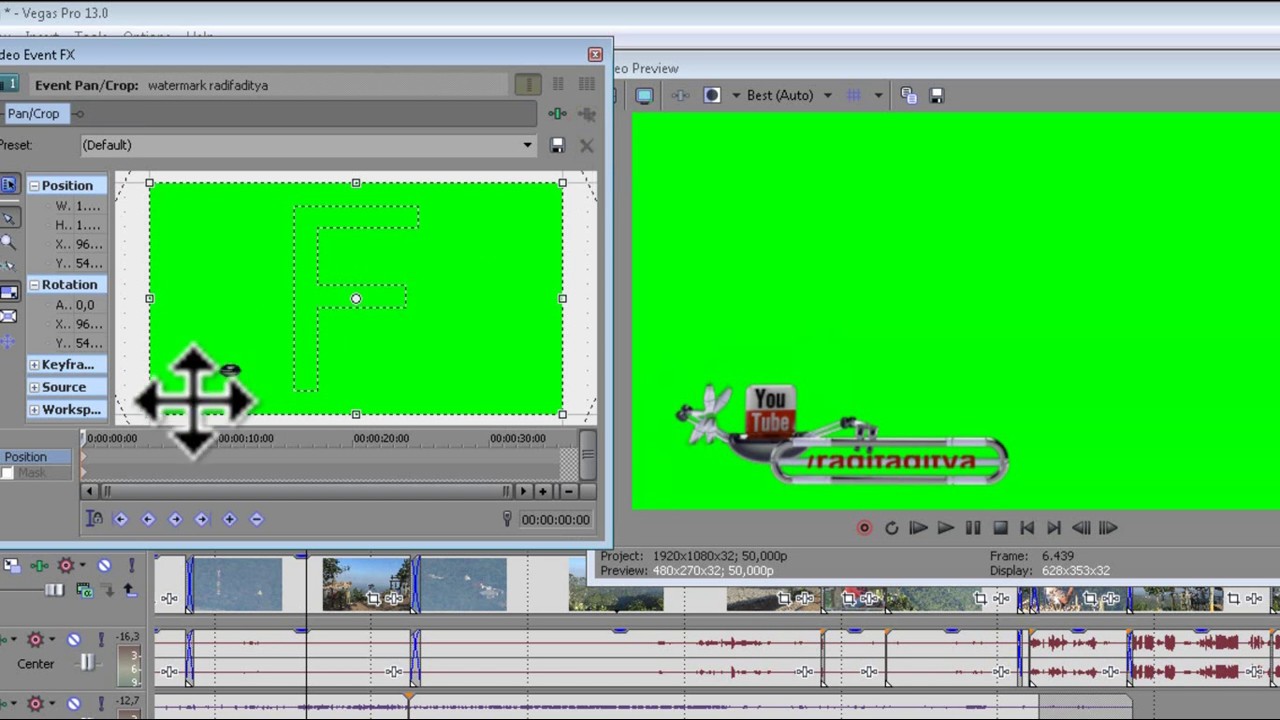Open the Preset (Default) dropdown

[x=527, y=145]
